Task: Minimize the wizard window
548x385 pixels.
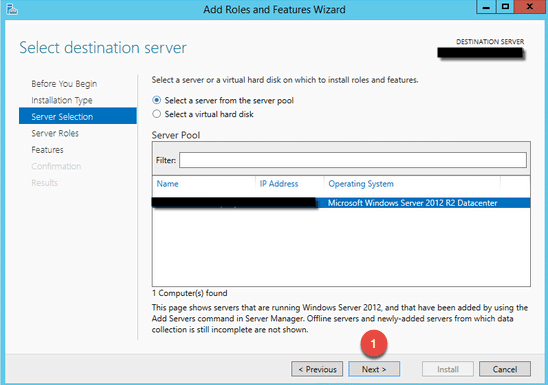Action: (x=486, y=7)
